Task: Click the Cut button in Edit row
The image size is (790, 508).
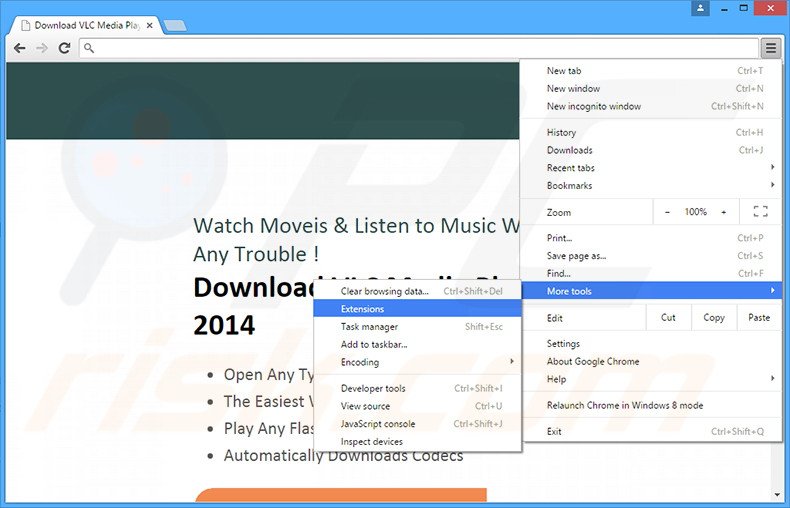Action: pos(668,318)
